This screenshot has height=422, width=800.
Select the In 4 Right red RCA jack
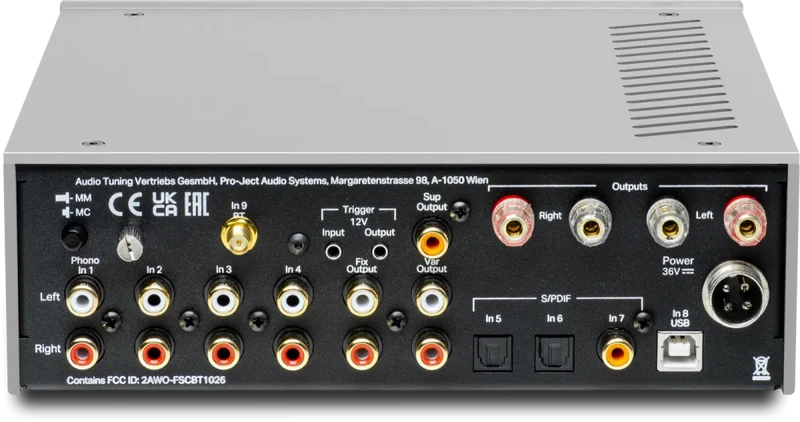(x=293, y=350)
